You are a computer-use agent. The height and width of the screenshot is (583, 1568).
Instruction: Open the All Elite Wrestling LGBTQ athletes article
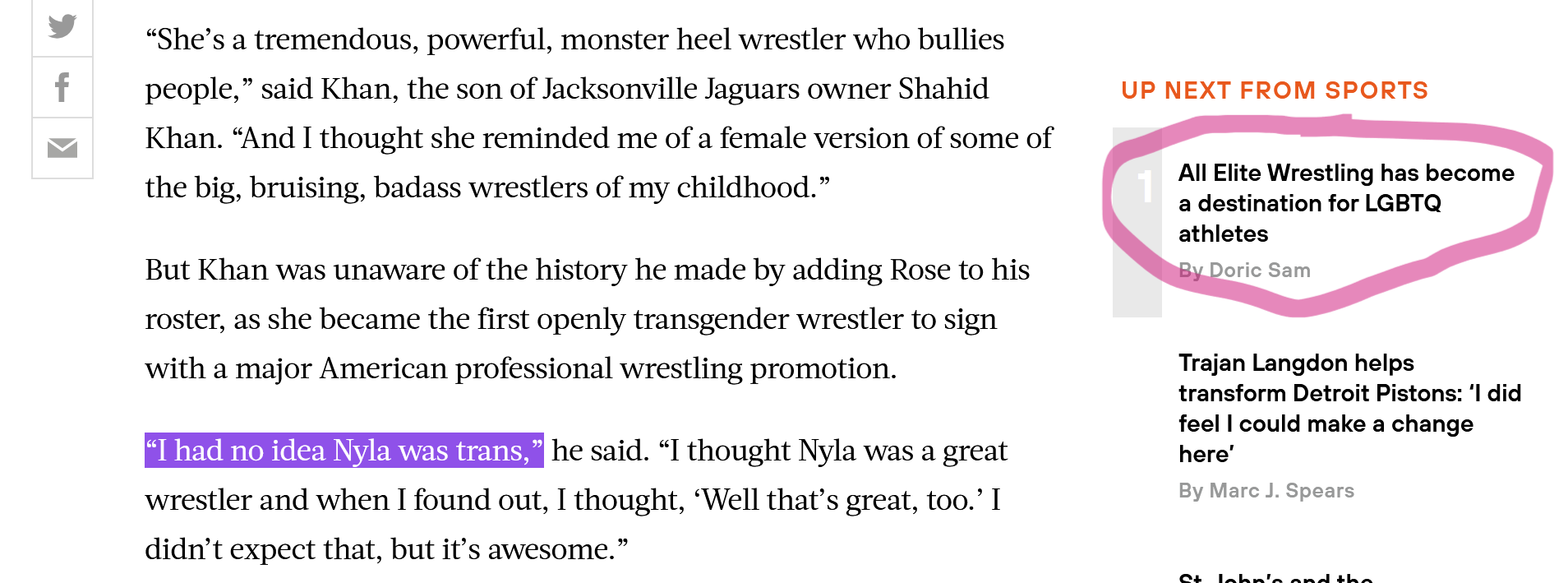[1345, 203]
